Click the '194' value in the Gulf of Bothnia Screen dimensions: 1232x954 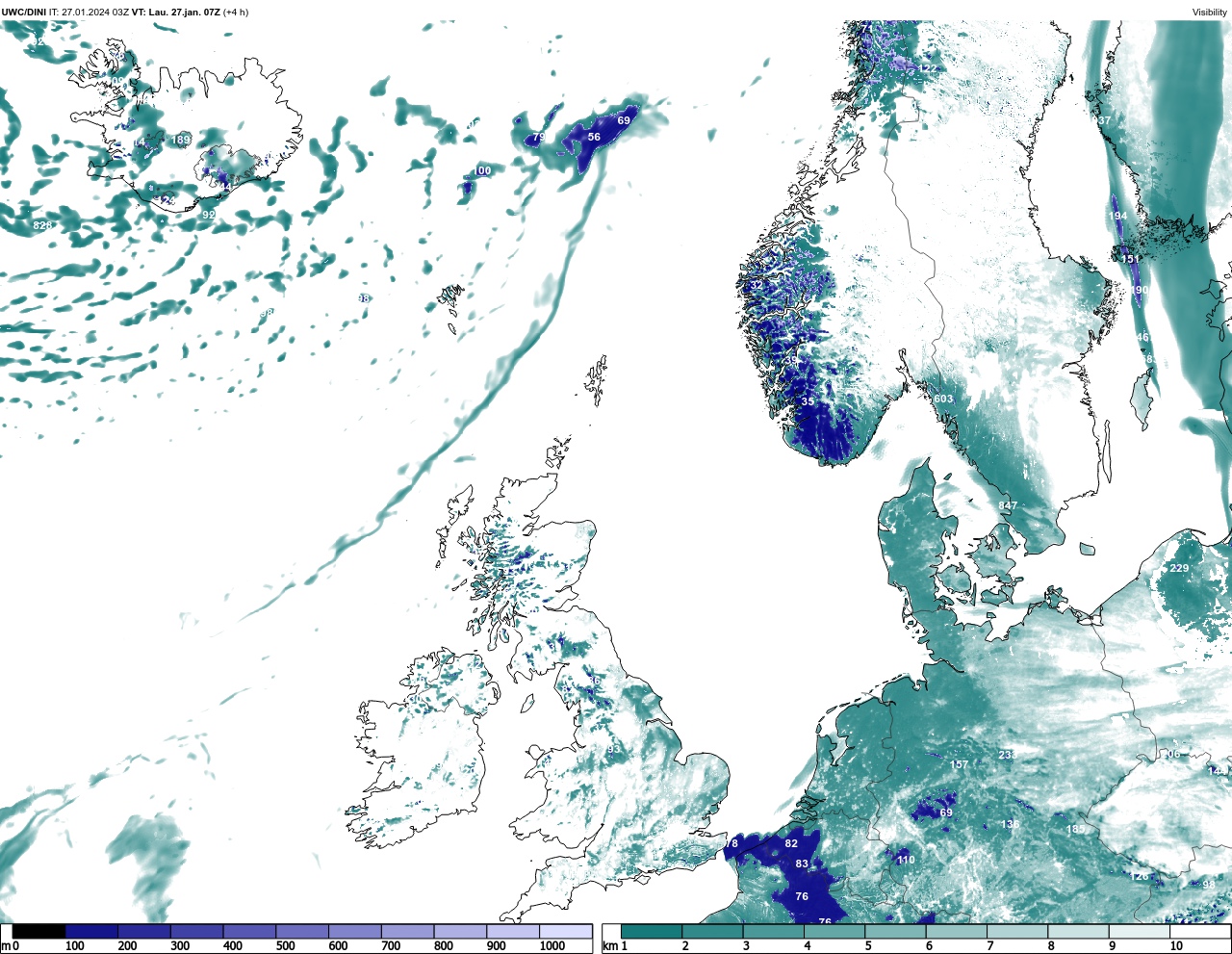coord(1117,216)
